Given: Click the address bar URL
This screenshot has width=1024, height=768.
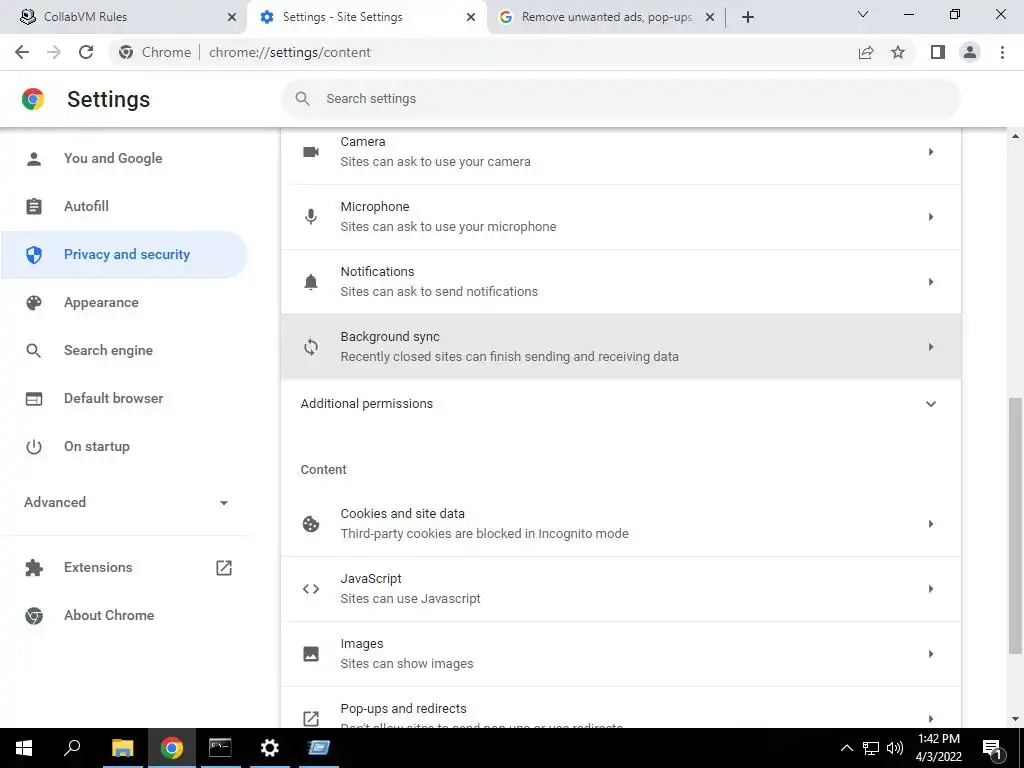Looking at the screenshot, I should (289, 52).
